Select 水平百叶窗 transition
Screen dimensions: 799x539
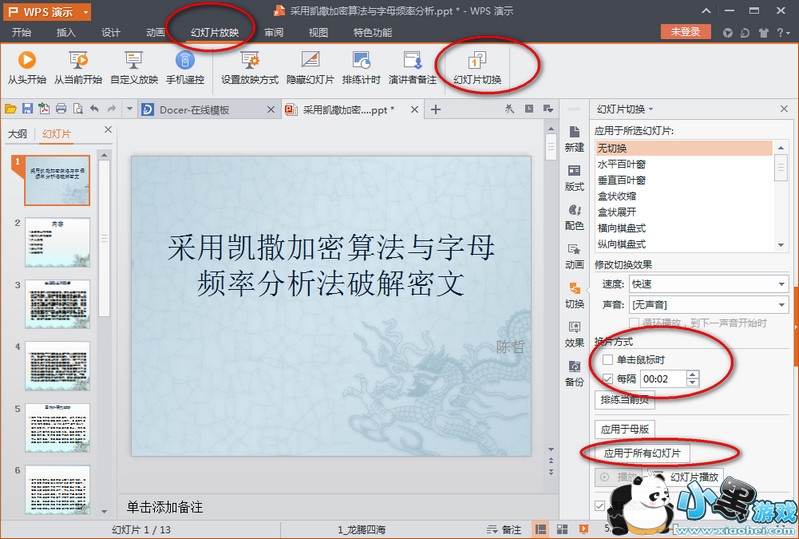tap(683, 164)
